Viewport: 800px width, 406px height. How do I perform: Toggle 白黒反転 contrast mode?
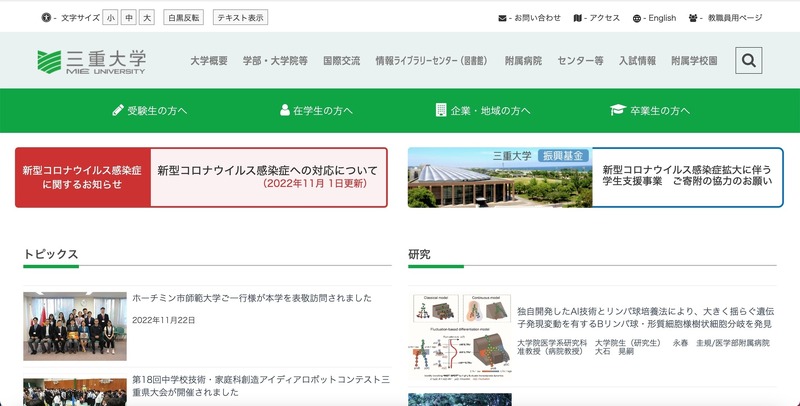tap(183, 18)
